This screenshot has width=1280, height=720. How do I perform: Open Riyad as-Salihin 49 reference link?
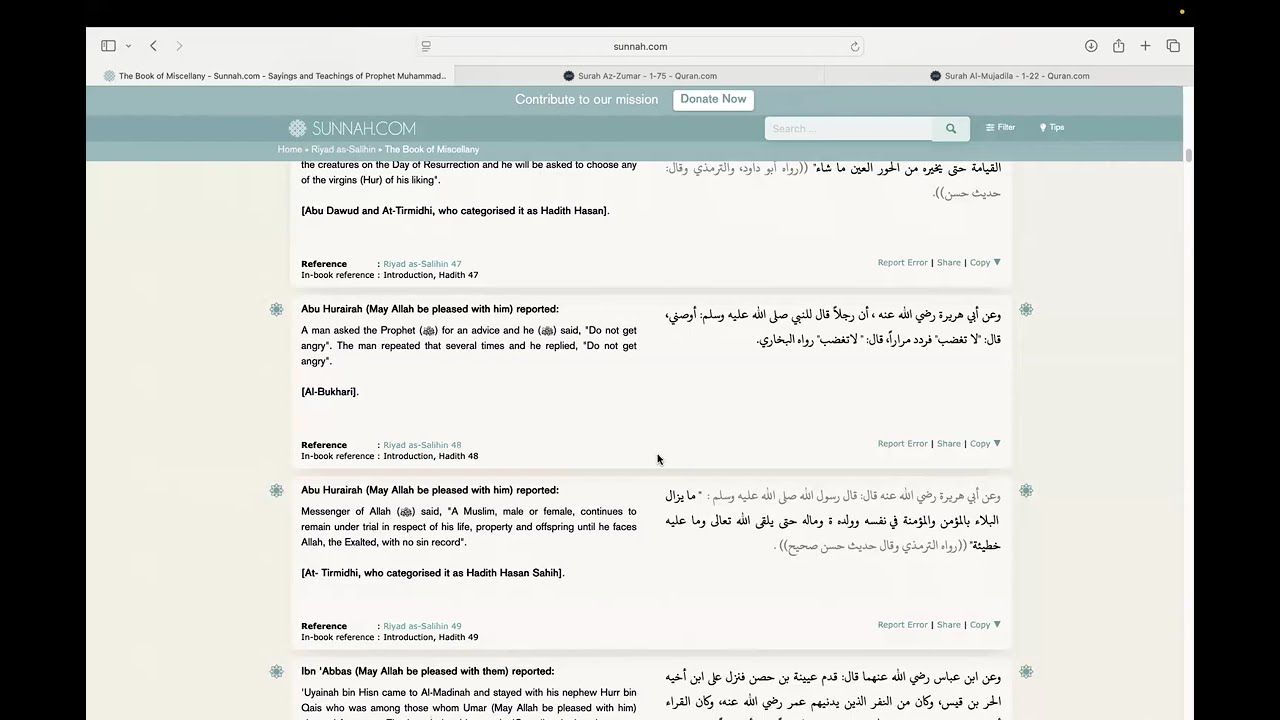[x=422, y=626]
